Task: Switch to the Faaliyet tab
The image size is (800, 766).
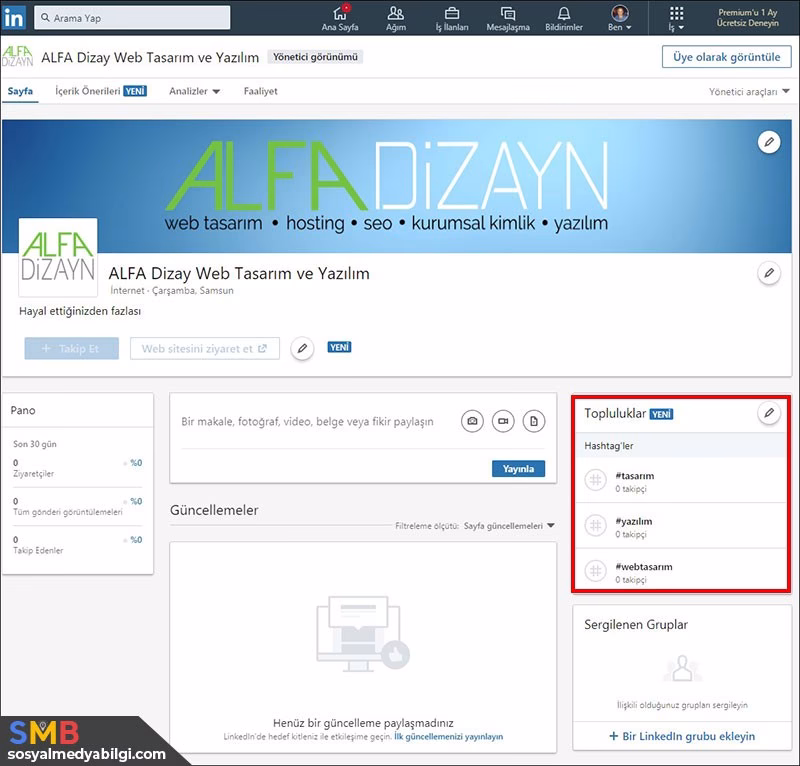Action: (x=260, y=91)
